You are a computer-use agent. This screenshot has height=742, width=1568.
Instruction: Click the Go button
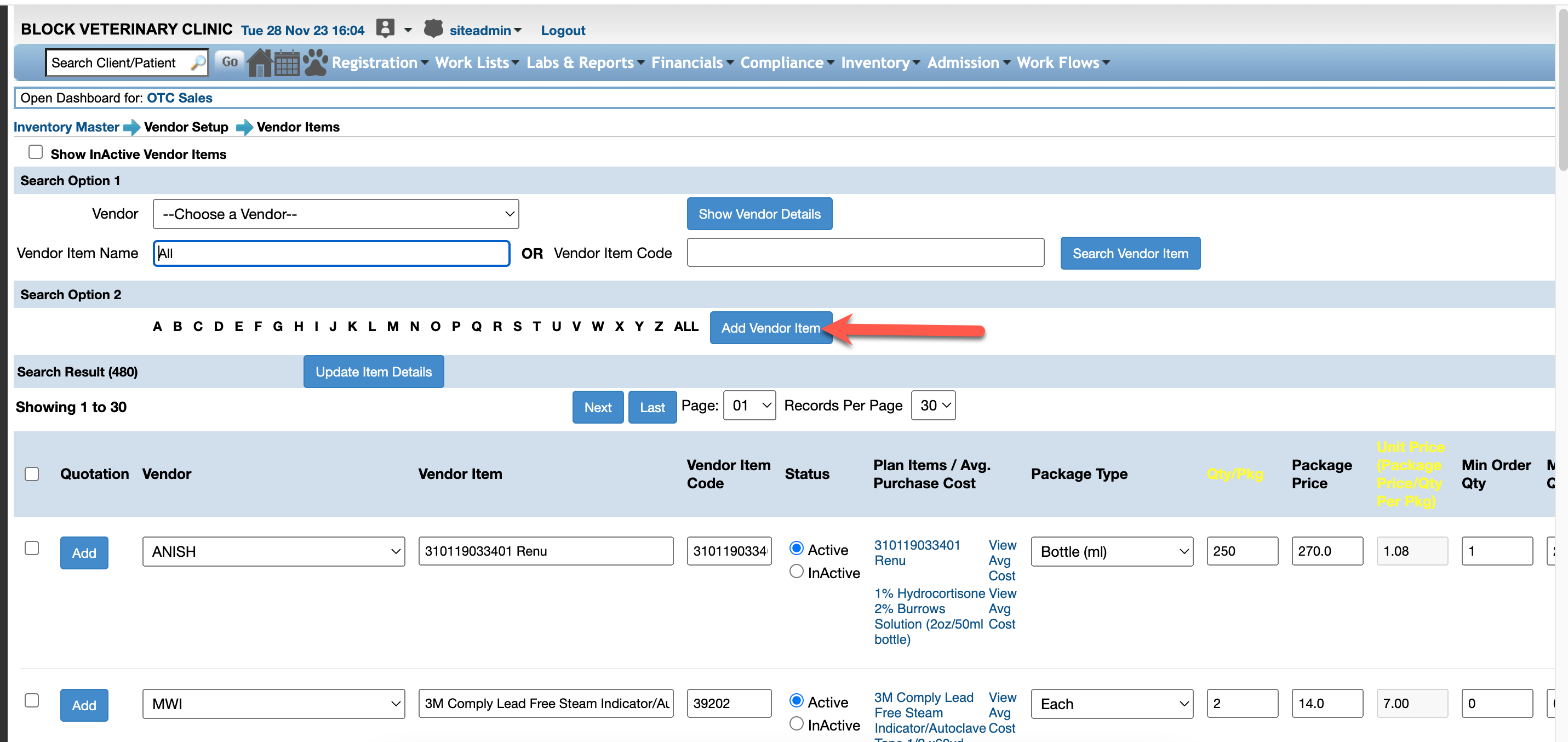tap(230, 62)
